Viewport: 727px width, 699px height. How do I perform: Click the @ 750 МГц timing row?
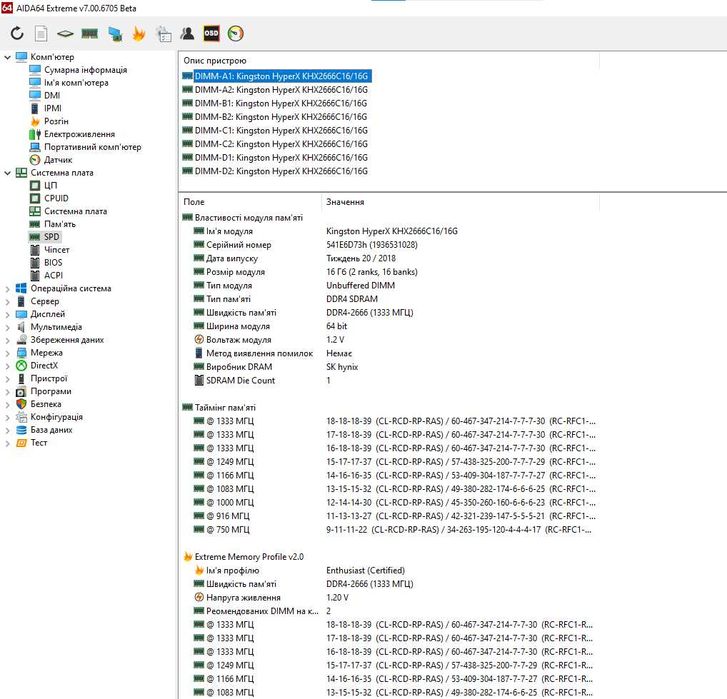pos(389,529)
